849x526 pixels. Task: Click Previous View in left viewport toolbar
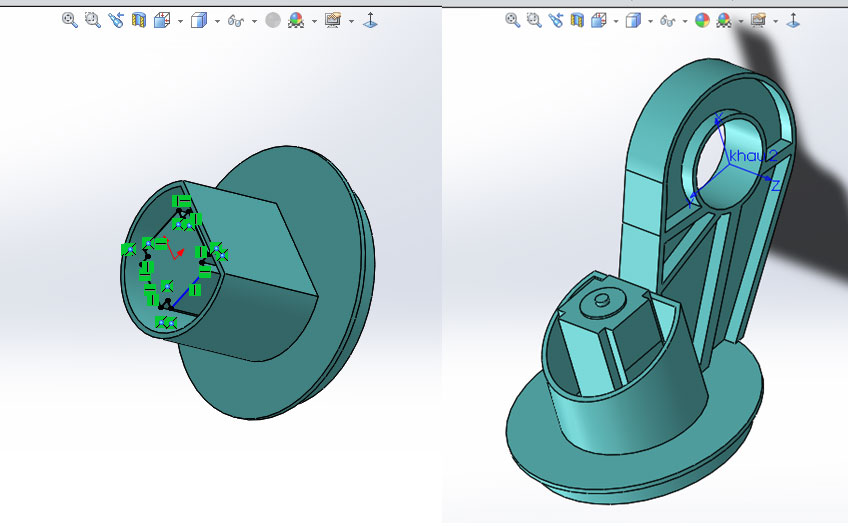pyautogui.click(x=116, y=19)
